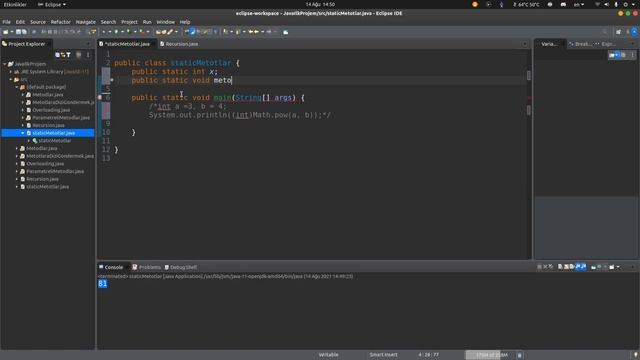640x360 pixels.
Task: Collapse the default package node
Action: point(17,87)
